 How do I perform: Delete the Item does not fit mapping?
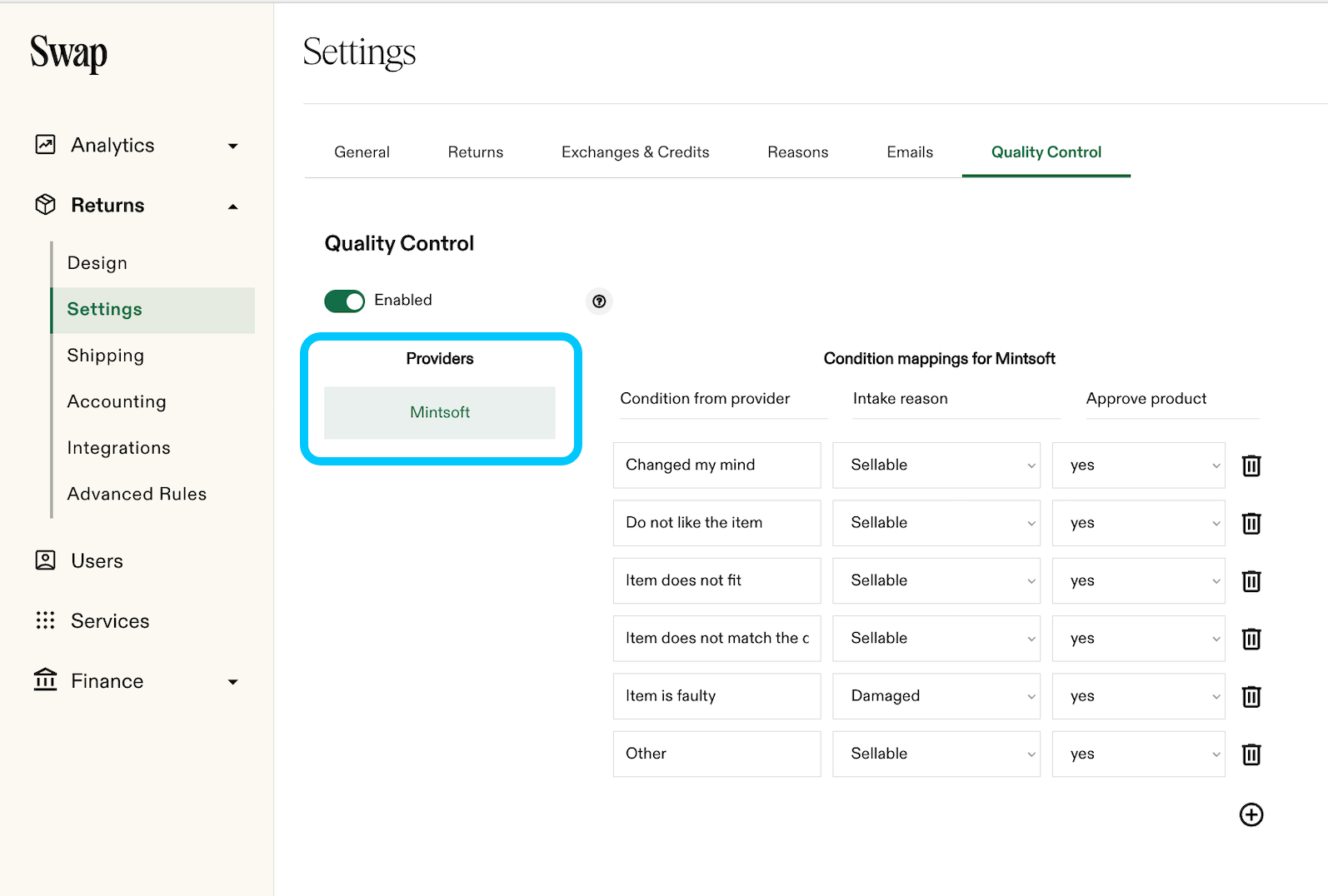(1251, 581)
